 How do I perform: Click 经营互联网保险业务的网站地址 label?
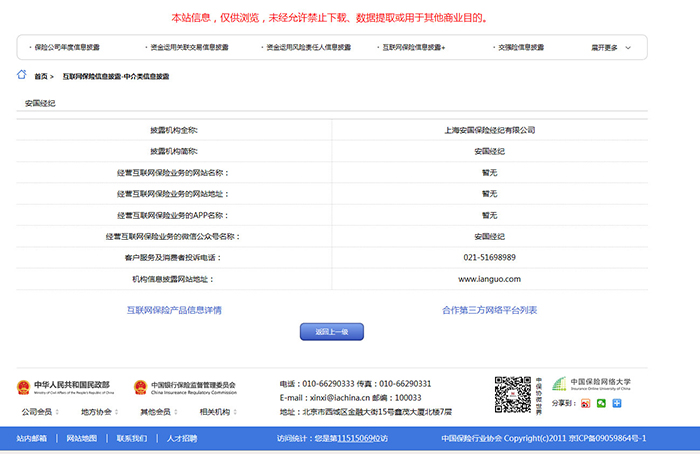click(173, 194)
